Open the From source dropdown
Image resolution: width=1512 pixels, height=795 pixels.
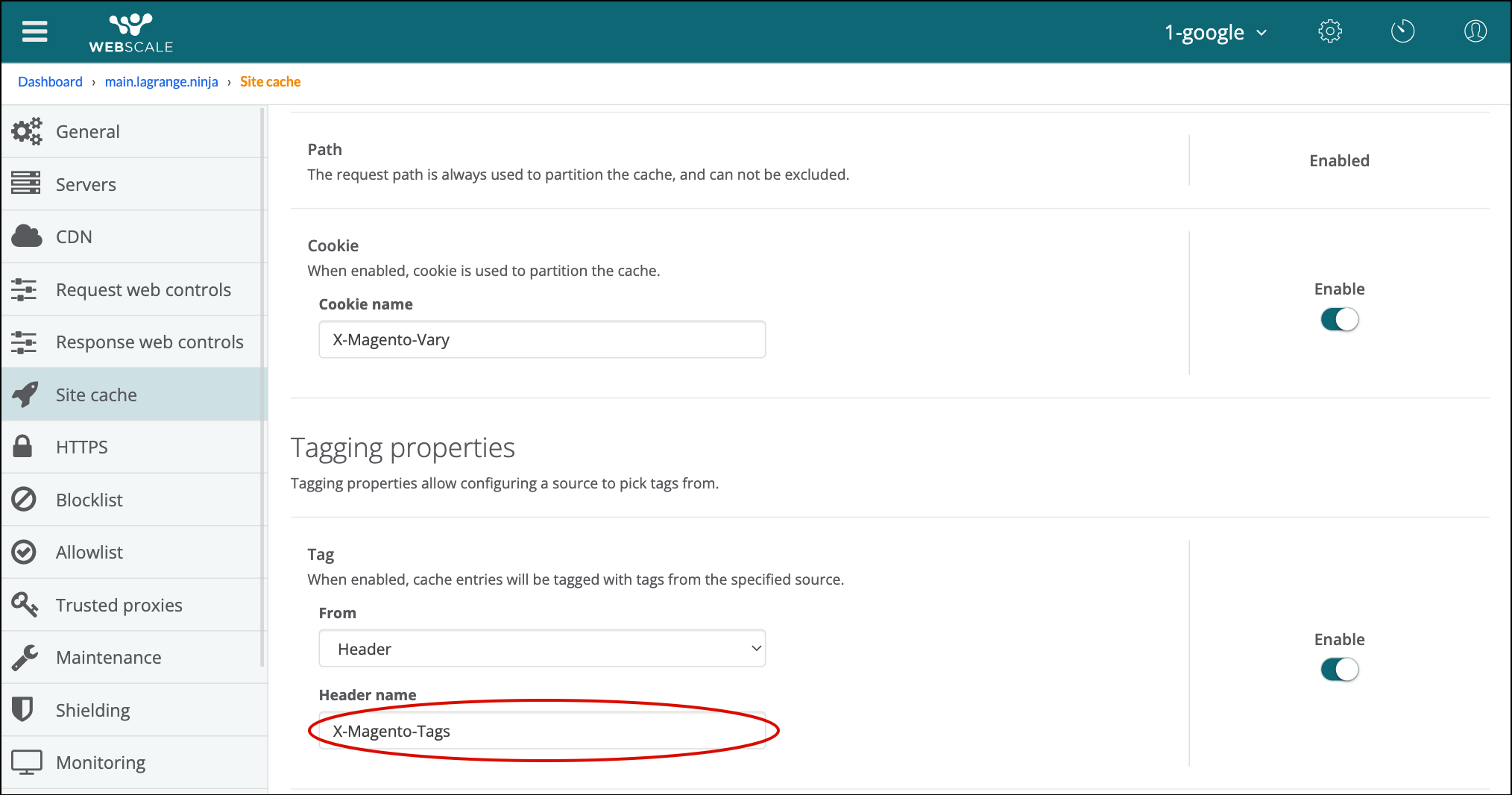click(542, 649)
